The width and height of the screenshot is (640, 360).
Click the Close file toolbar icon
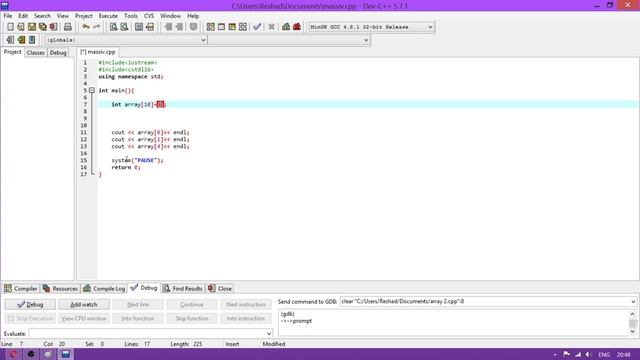[53, 27]
